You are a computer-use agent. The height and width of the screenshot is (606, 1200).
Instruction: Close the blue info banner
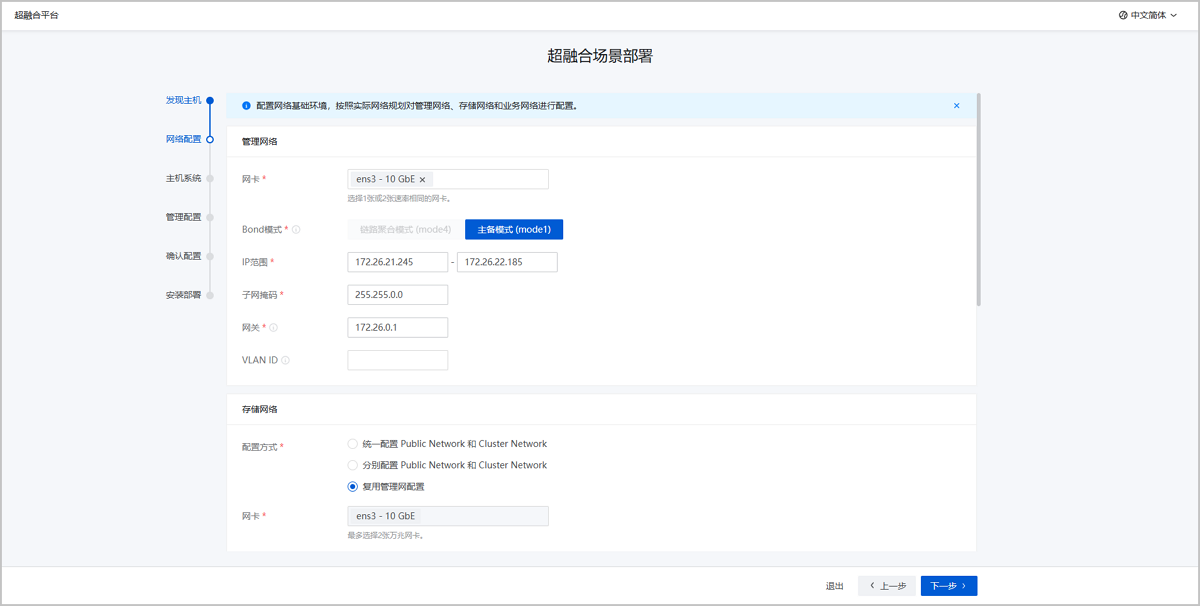coord(956,106)
